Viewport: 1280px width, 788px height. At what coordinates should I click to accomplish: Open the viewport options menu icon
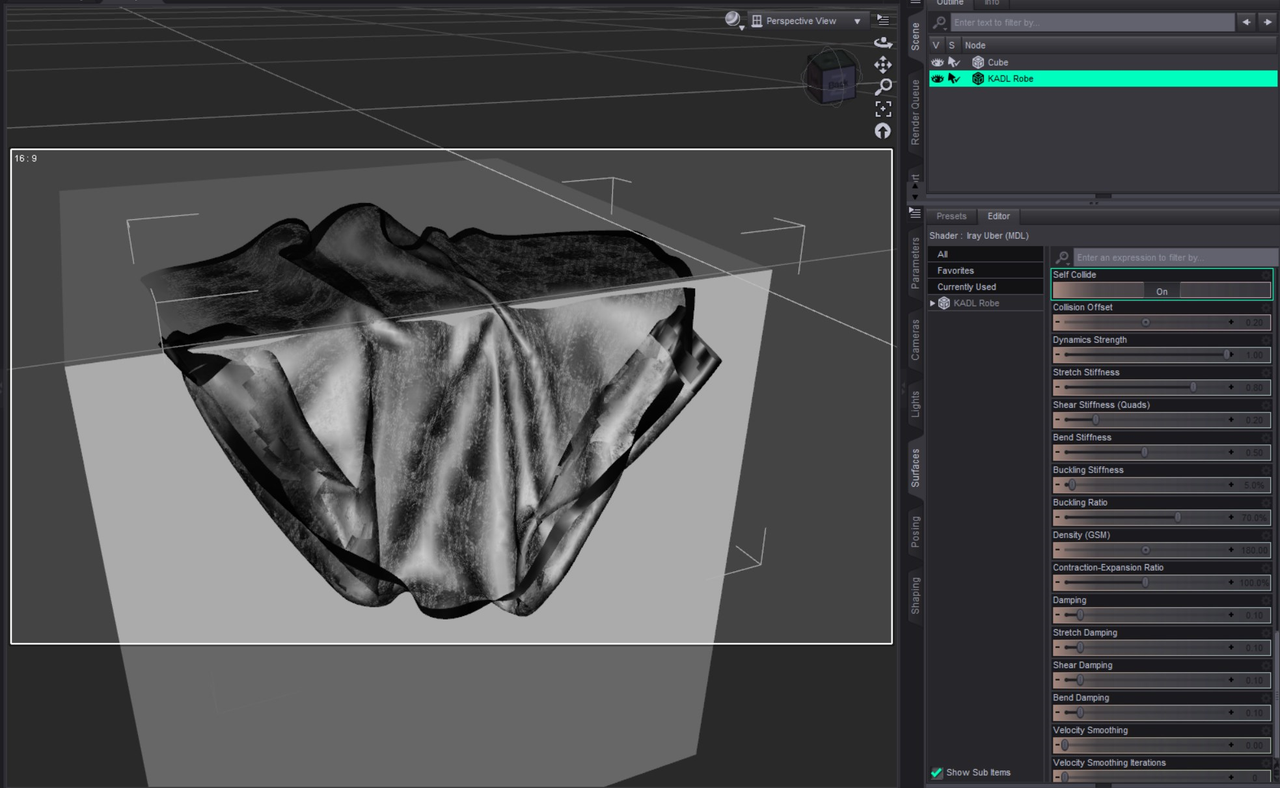point(883,20)
